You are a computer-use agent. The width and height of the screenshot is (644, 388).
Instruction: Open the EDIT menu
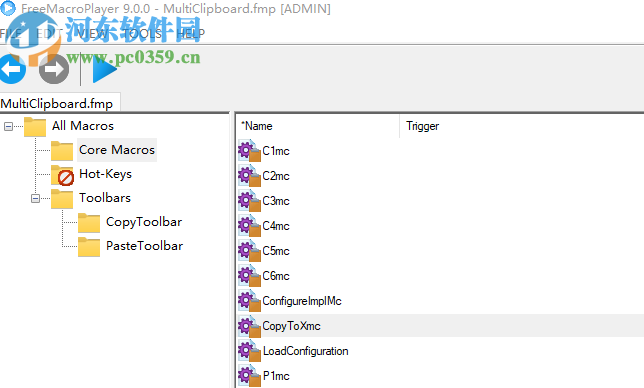[x=50, y=34]
